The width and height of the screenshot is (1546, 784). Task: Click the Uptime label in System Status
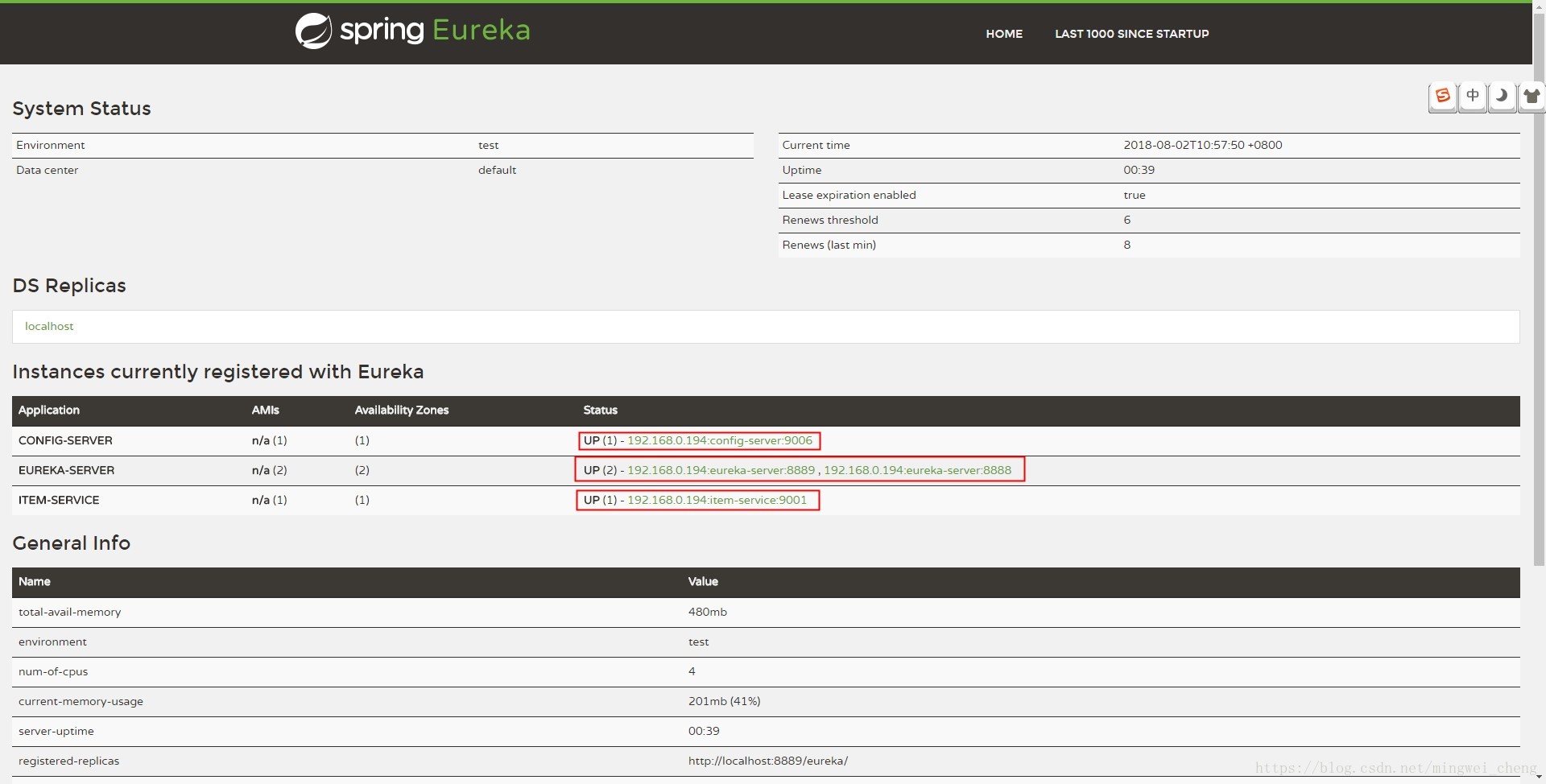(801, 170)
